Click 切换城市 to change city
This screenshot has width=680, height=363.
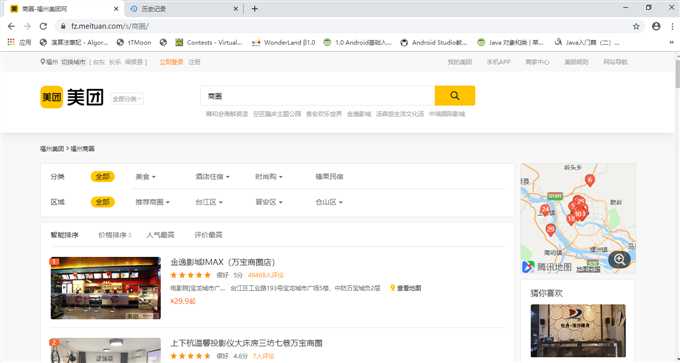click(x=73, y=62)
